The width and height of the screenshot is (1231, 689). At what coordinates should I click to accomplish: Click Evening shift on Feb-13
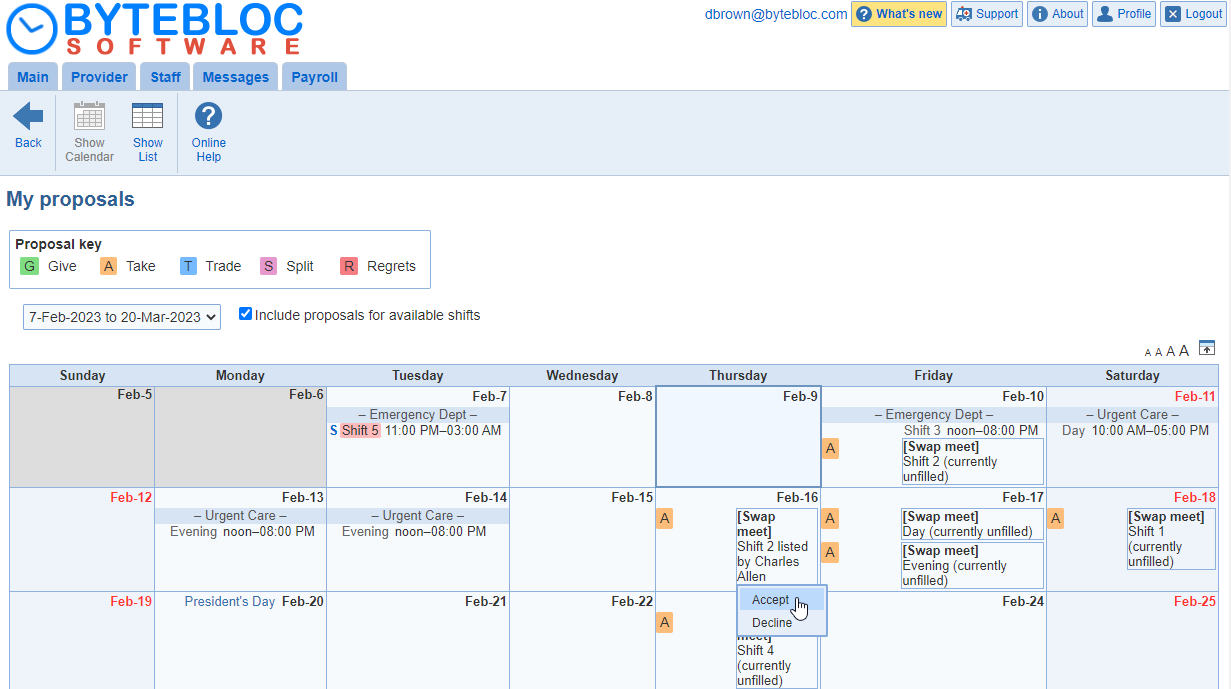tap(242, 532)
